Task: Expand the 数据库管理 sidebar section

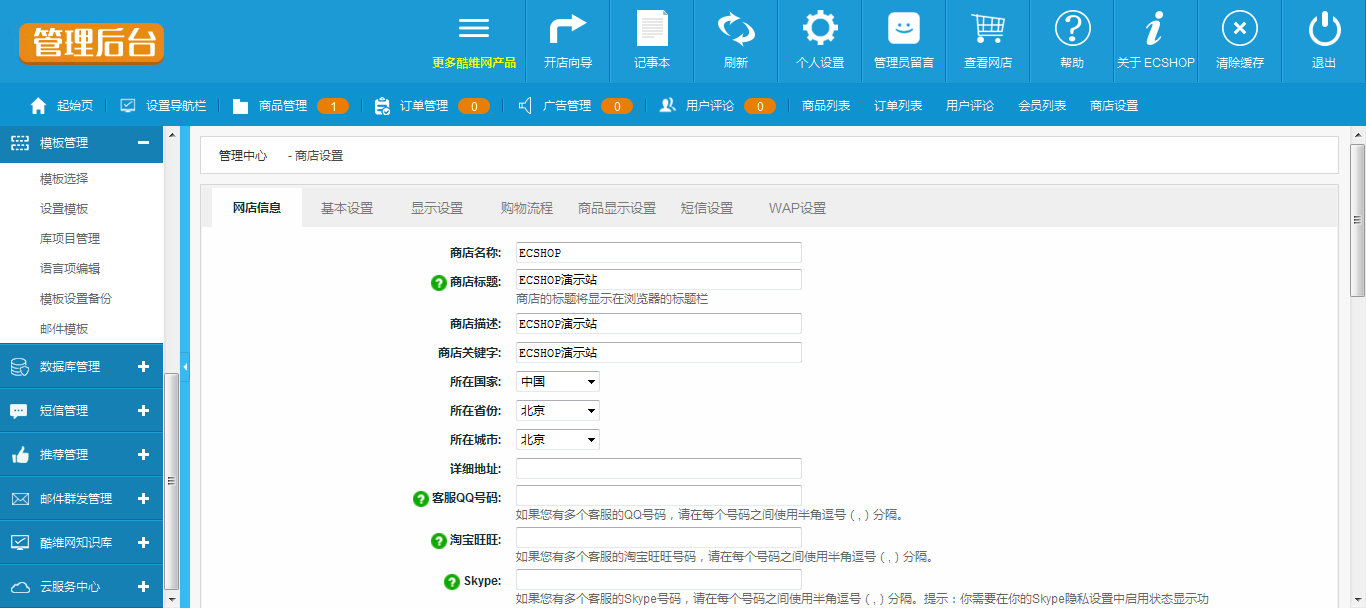Action: point(143,367)
